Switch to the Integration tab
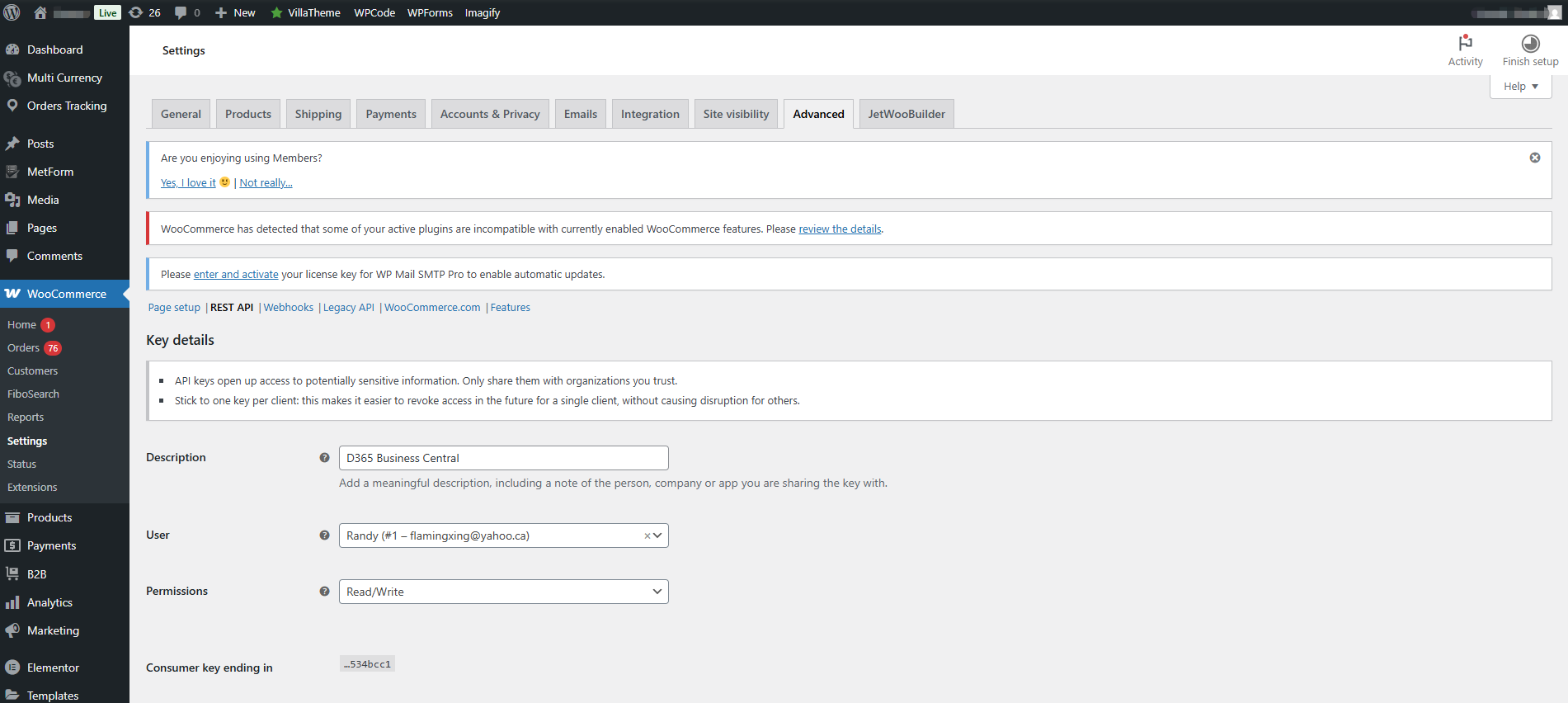This screenshot has width=1568, height=703. click(650, 114)
